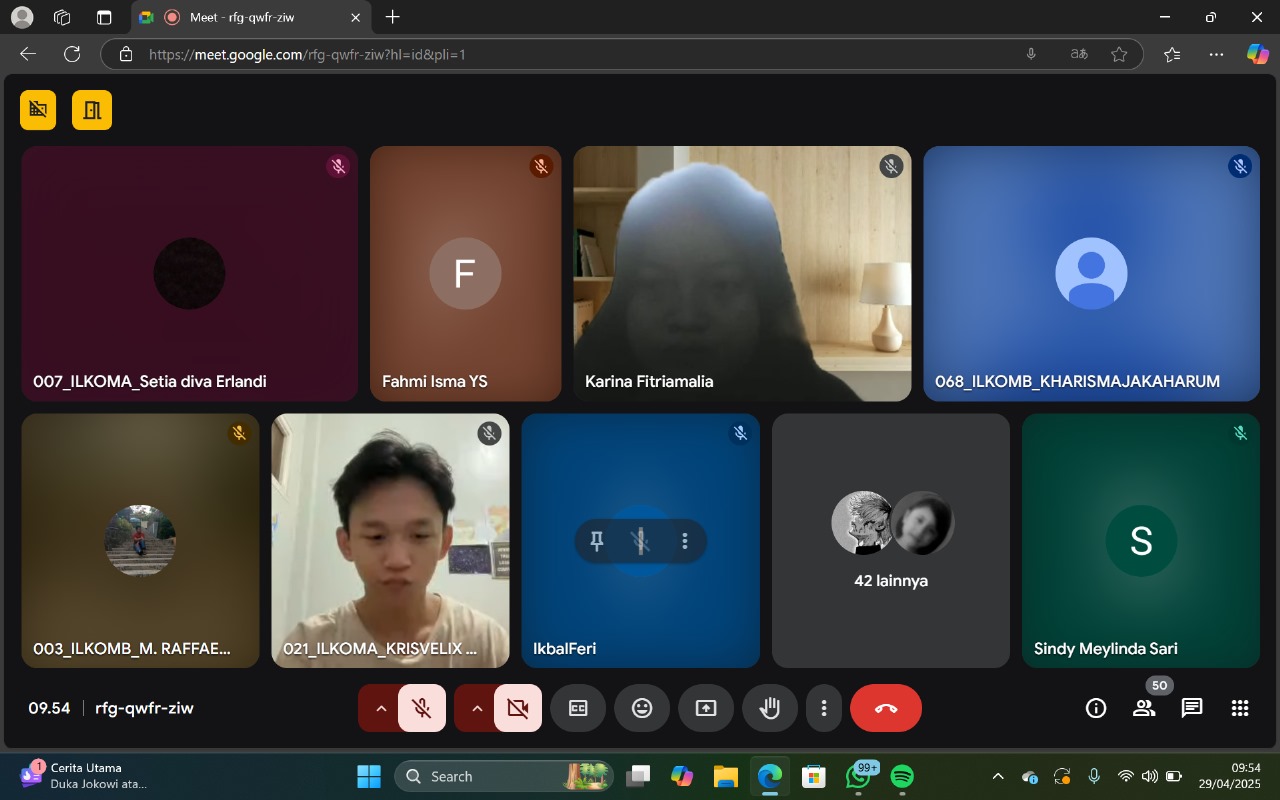This screenshot has height=800, width=1280.
Task: Open more options menu in control bar
Action: pos(824,708)
